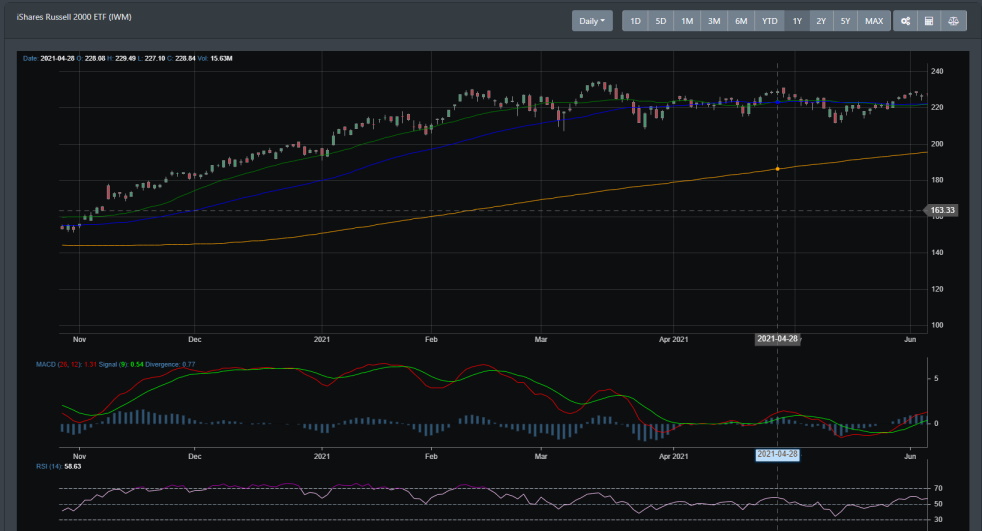Click blue marker on the blue moving average
Screen dimensions: 982x531
[x=777, y=101]
